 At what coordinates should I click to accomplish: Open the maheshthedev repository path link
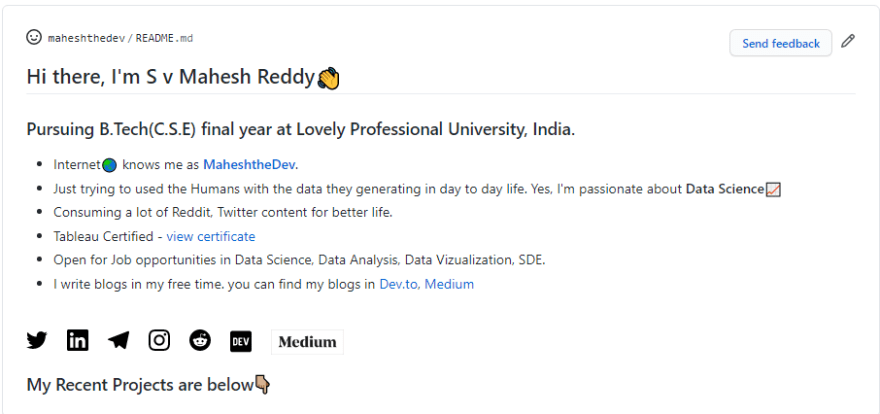pyautogui.click(x=86, y=38)
